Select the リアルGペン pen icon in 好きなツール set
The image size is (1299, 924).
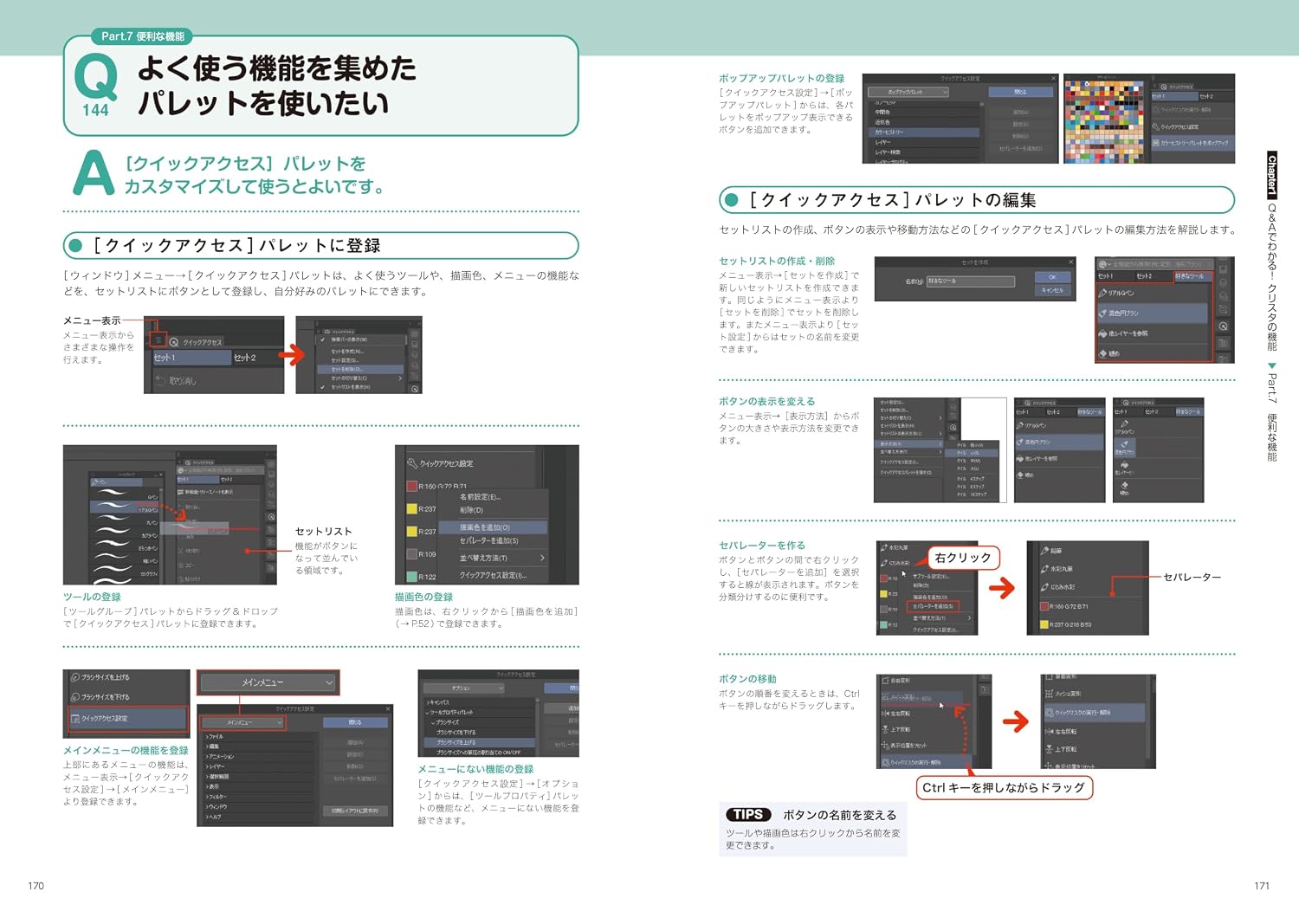point(1103,293)
